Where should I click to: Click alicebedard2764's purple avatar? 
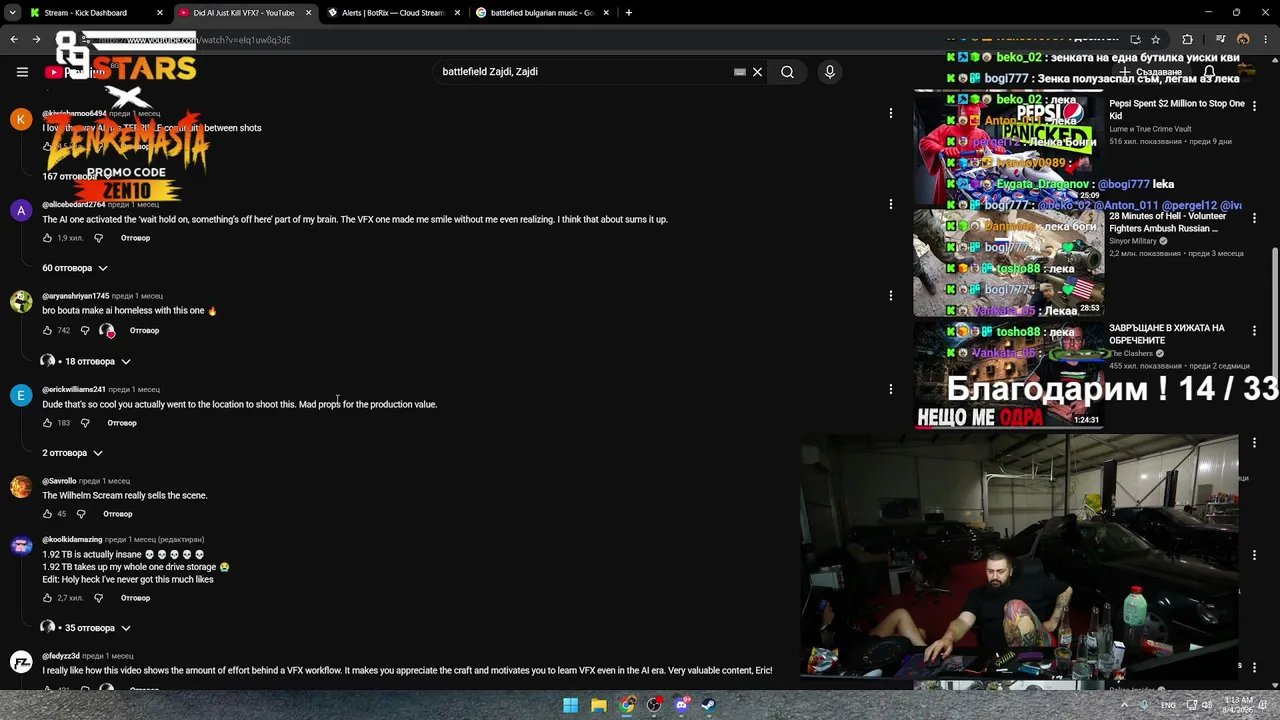[x=21, y=211]
